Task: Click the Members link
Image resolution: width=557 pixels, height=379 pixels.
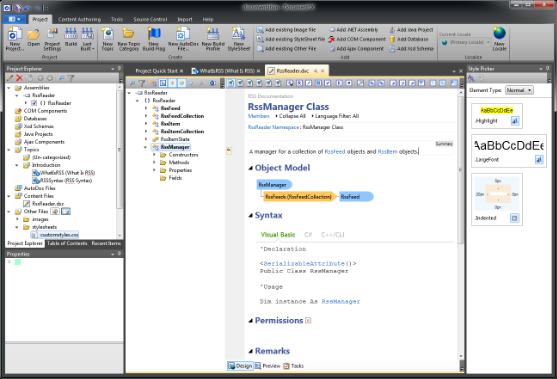Action: 259,116
